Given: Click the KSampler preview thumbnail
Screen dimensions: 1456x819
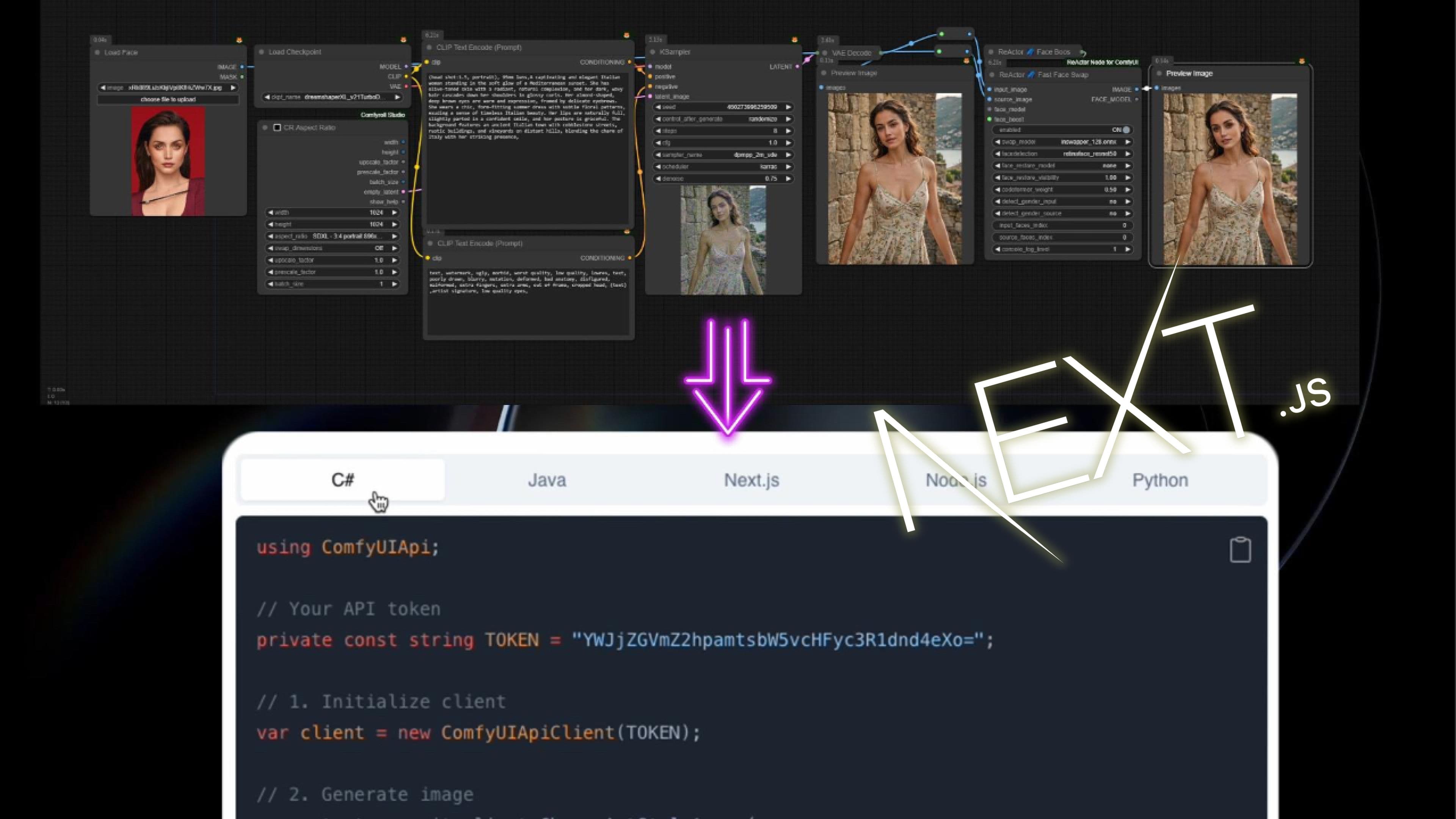Looking at the screenshot, I should point(723,240).
